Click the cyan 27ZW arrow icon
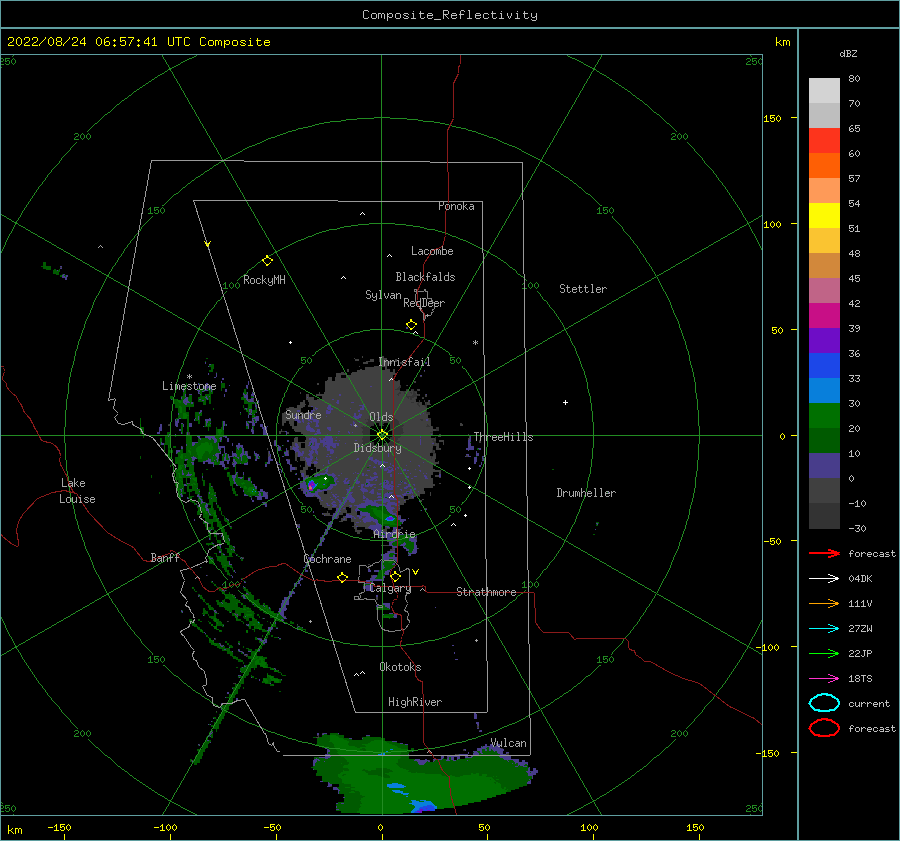The width and height of the screenshot is (900, 841). [x=824, y=629]
